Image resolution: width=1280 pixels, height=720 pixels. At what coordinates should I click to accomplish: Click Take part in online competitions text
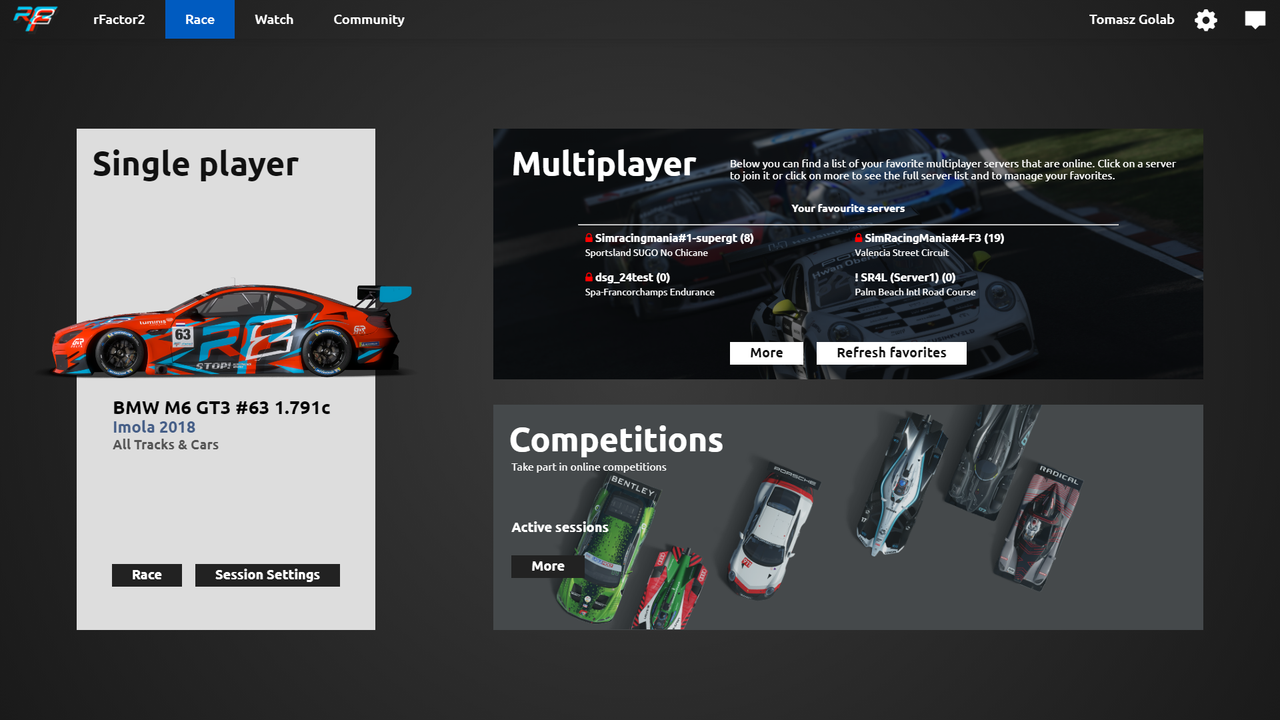(x=589, y=467)
